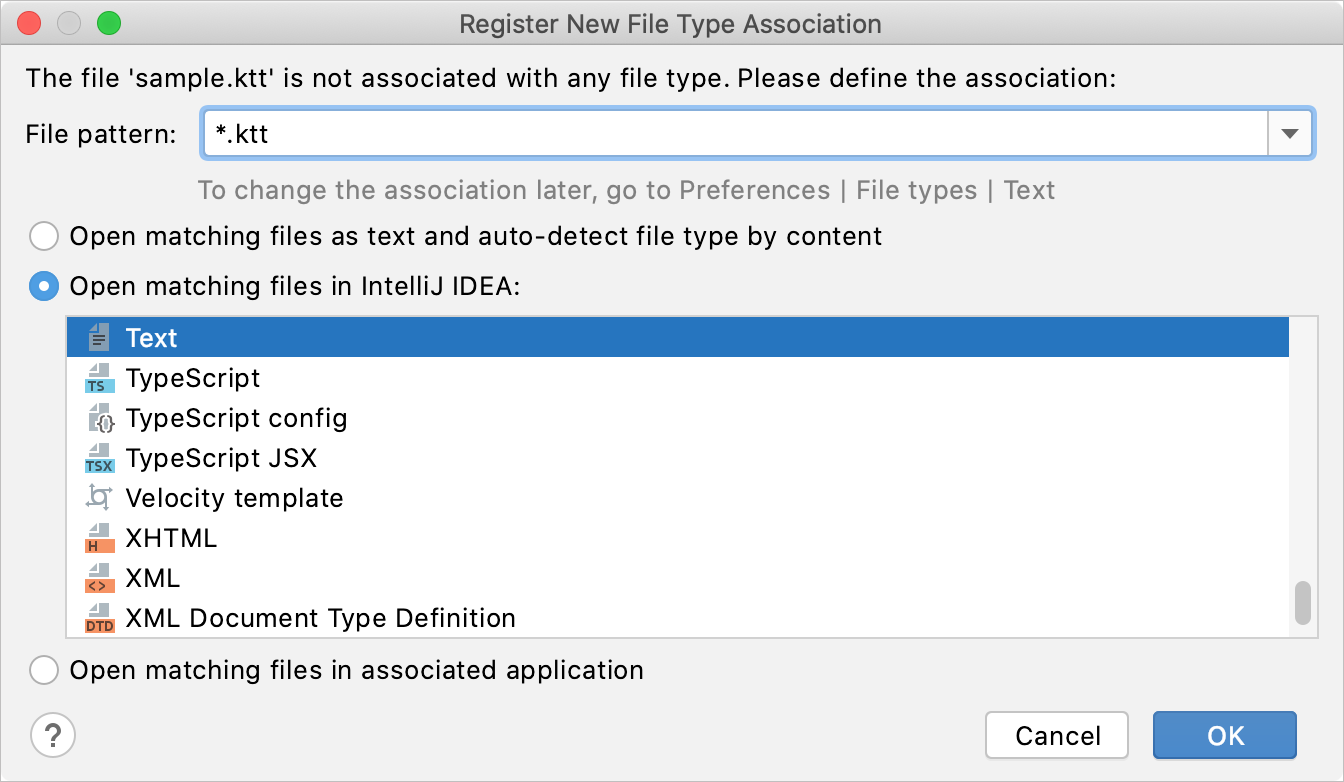
Task: Click the TypeScript file icon
Action: [x=99, y=379]
